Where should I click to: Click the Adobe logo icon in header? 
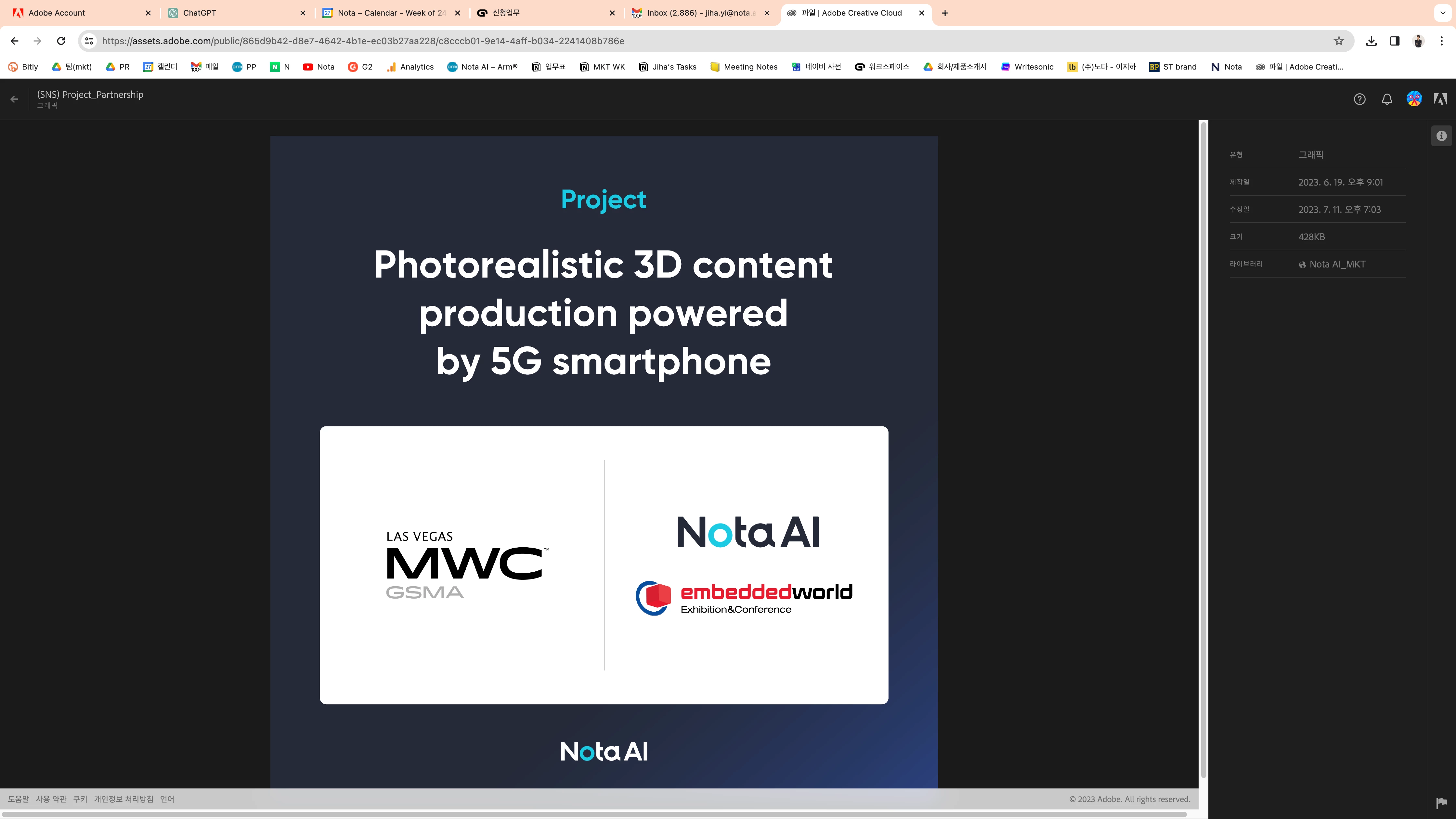(x=1440, y=99)
